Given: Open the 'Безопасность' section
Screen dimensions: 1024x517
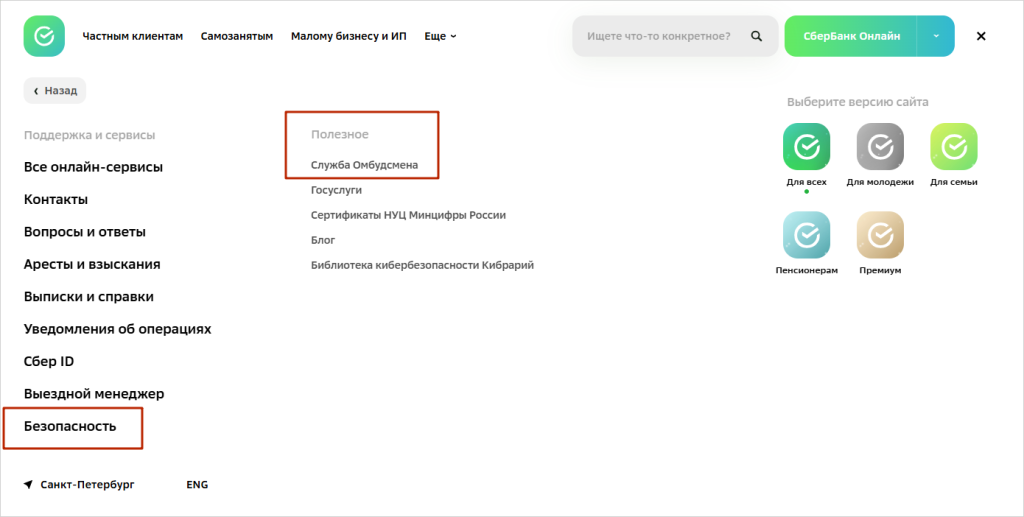Looking at the screenshot, I should (x=70, y=426).
